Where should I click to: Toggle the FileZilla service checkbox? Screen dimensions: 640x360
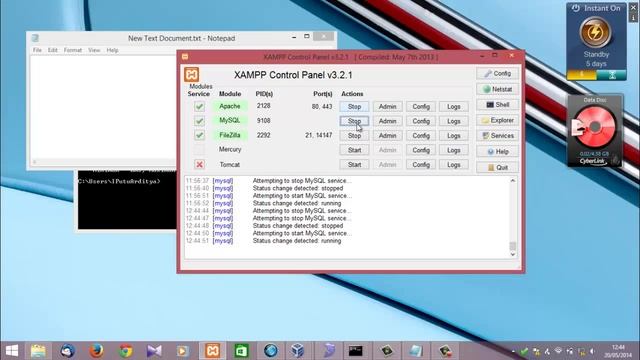point(199,135)
